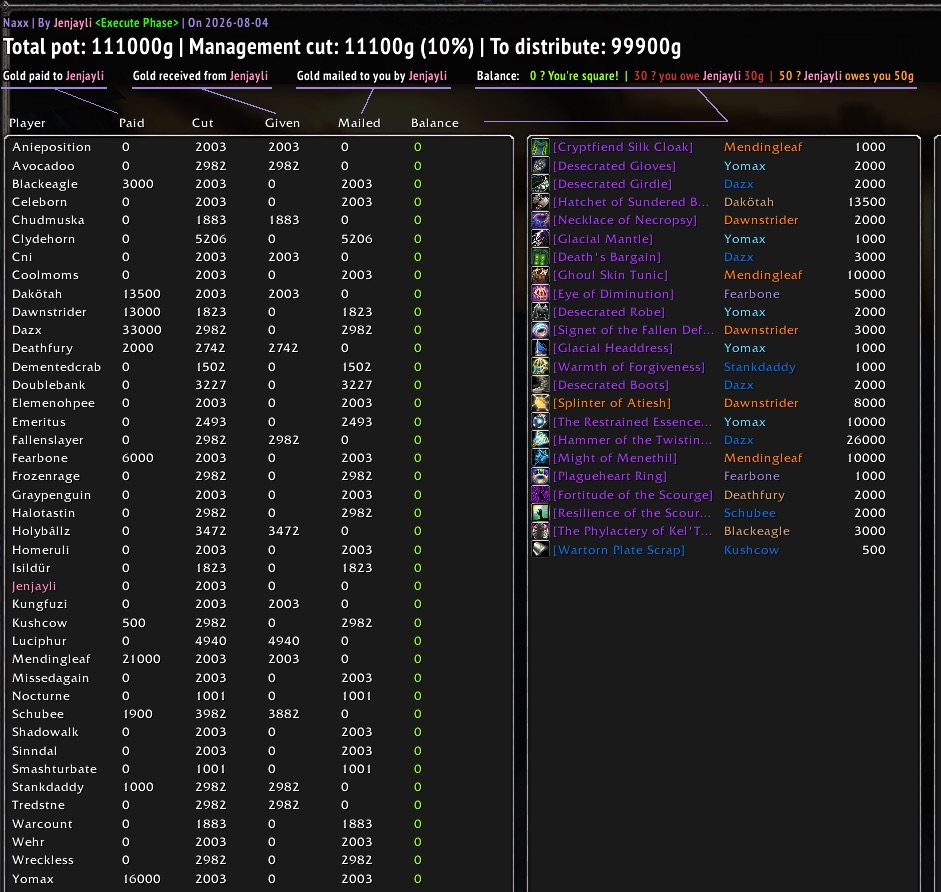Click the Glacial Mantle item icon
This screenshot has width=941, height=892.
pyautogui.click(x=540, y=239)
